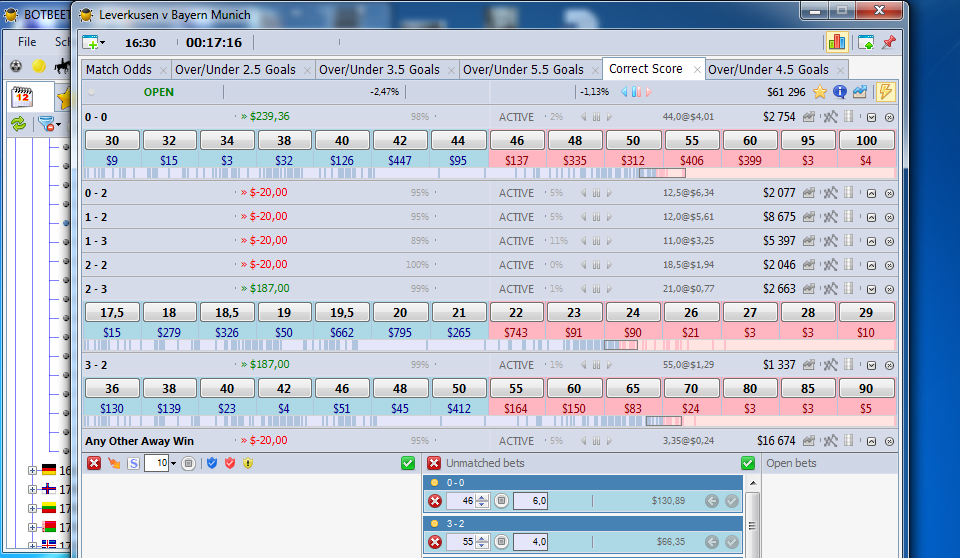Toggle green checkmark beside Open bets
960x558 pixels.
point(748,463)
